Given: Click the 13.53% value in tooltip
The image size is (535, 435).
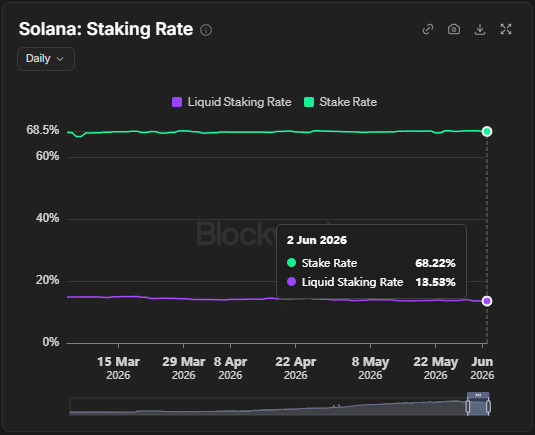Looking at the screenshot, I should pos(435,282).
